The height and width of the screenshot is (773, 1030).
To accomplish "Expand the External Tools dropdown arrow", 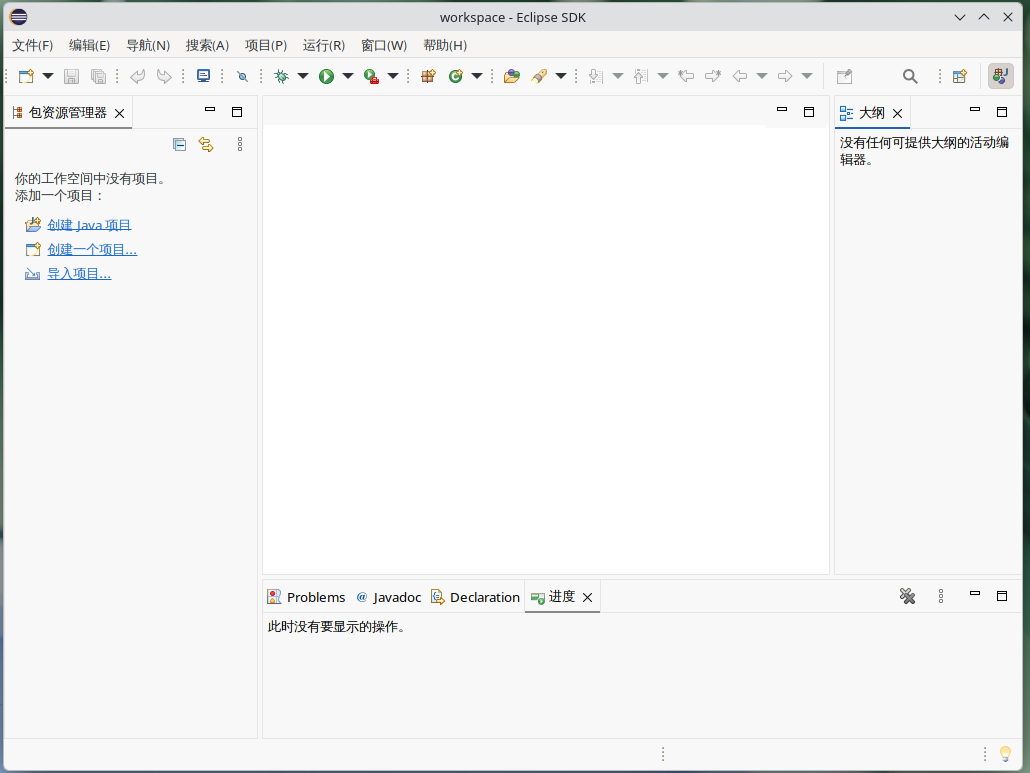I will (393, 76).
